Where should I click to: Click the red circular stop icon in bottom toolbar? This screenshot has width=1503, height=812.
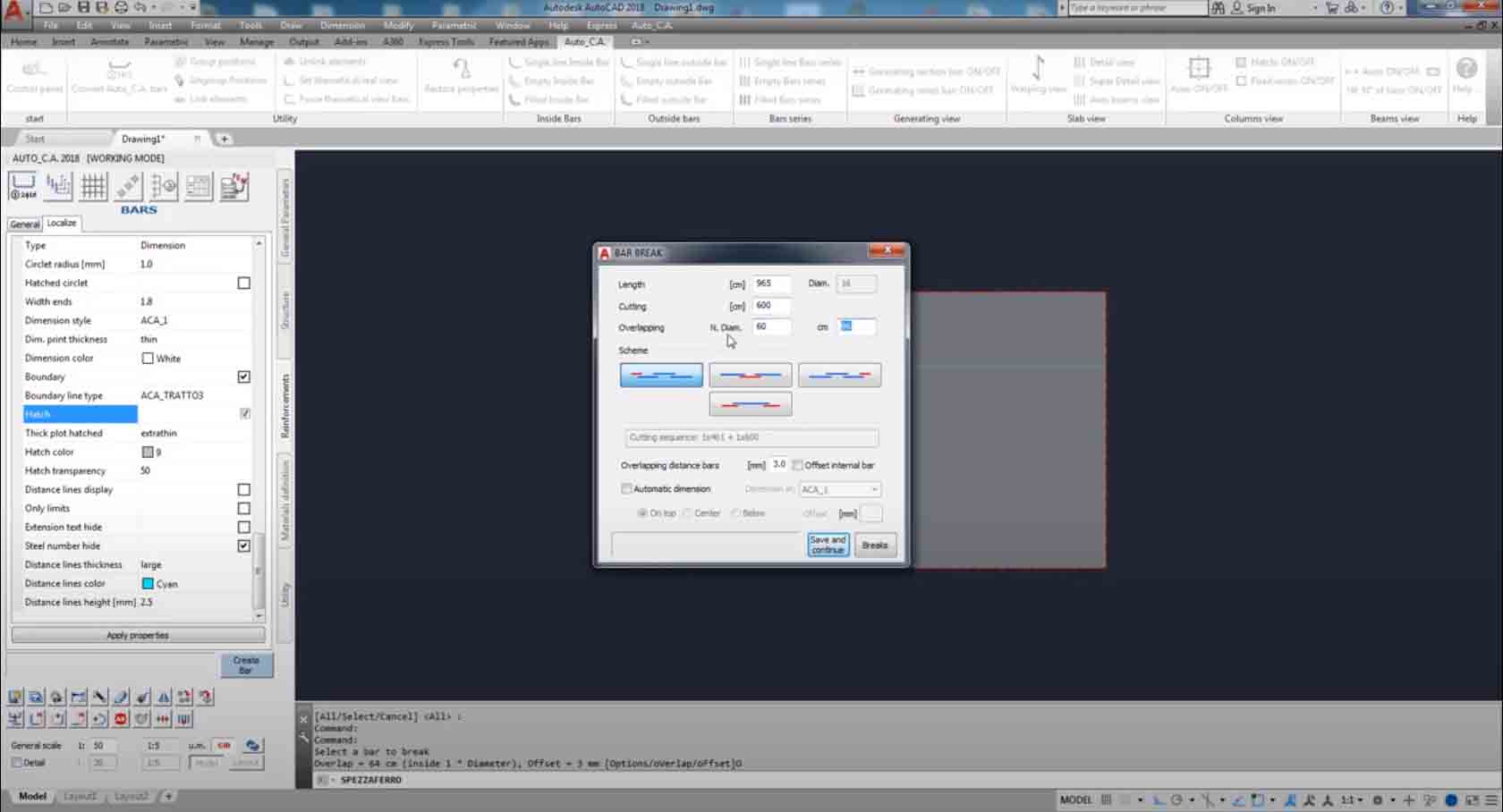click(x=121, y=719)
